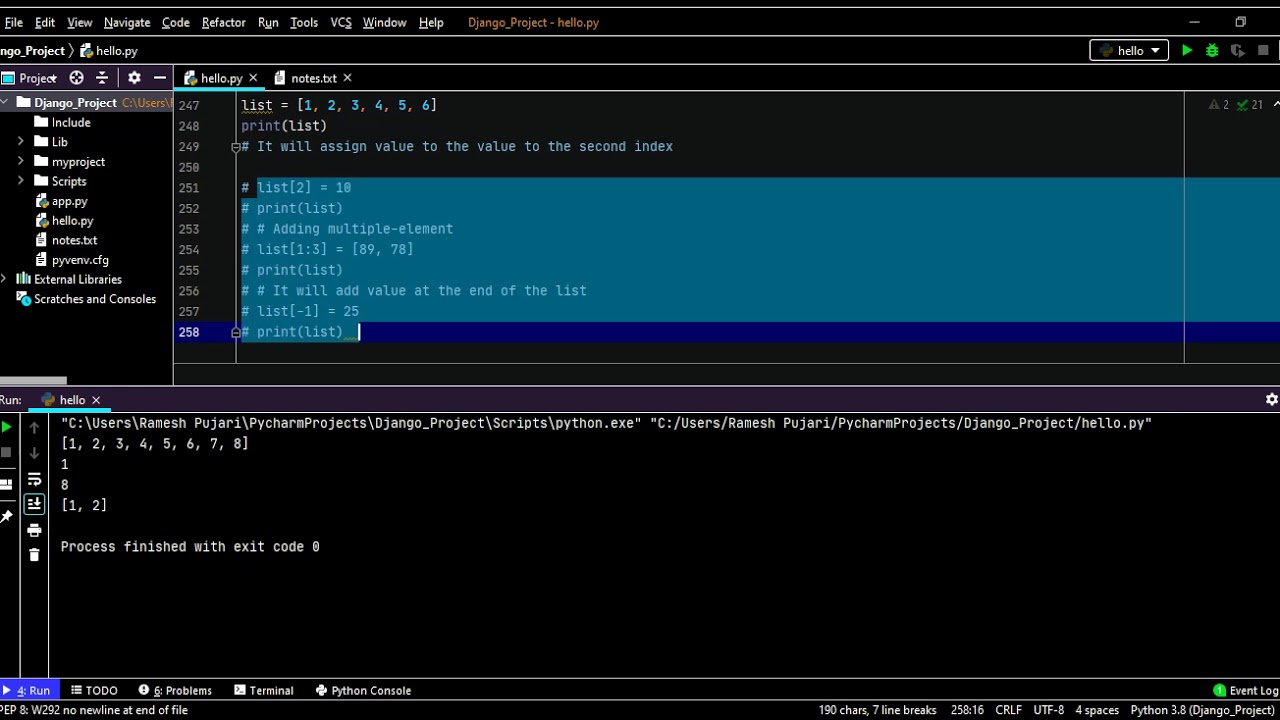Select hello.py in project tree
Image resolution: width=1280 pixels, height=720 pixels.
click(x=72, y=220)
